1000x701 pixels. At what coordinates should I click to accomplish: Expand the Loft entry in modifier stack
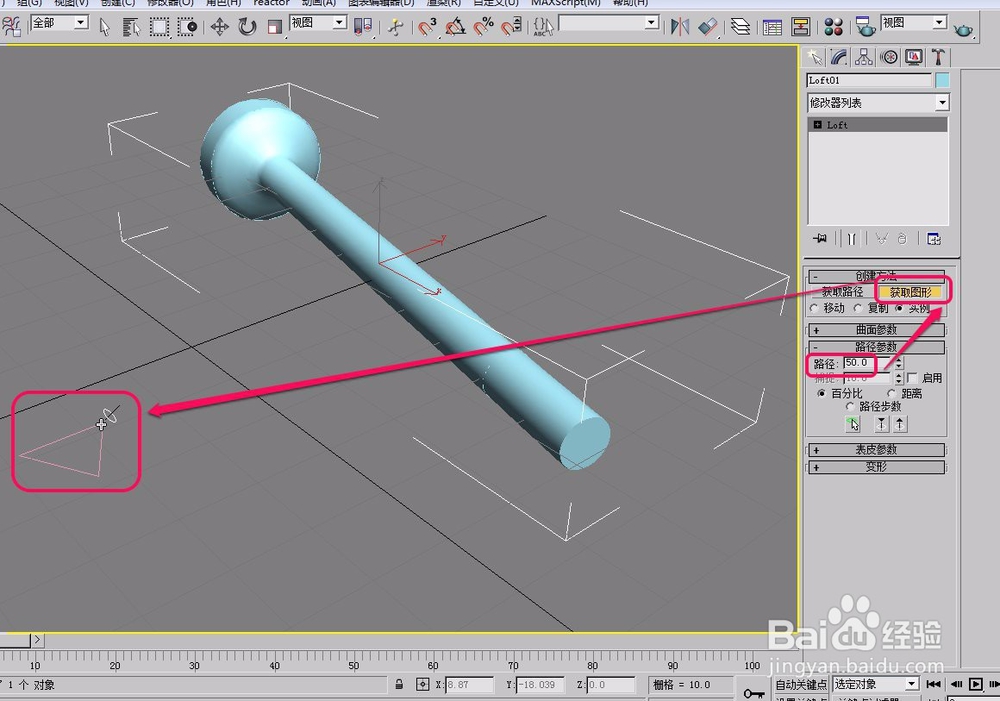coord(817,125)
